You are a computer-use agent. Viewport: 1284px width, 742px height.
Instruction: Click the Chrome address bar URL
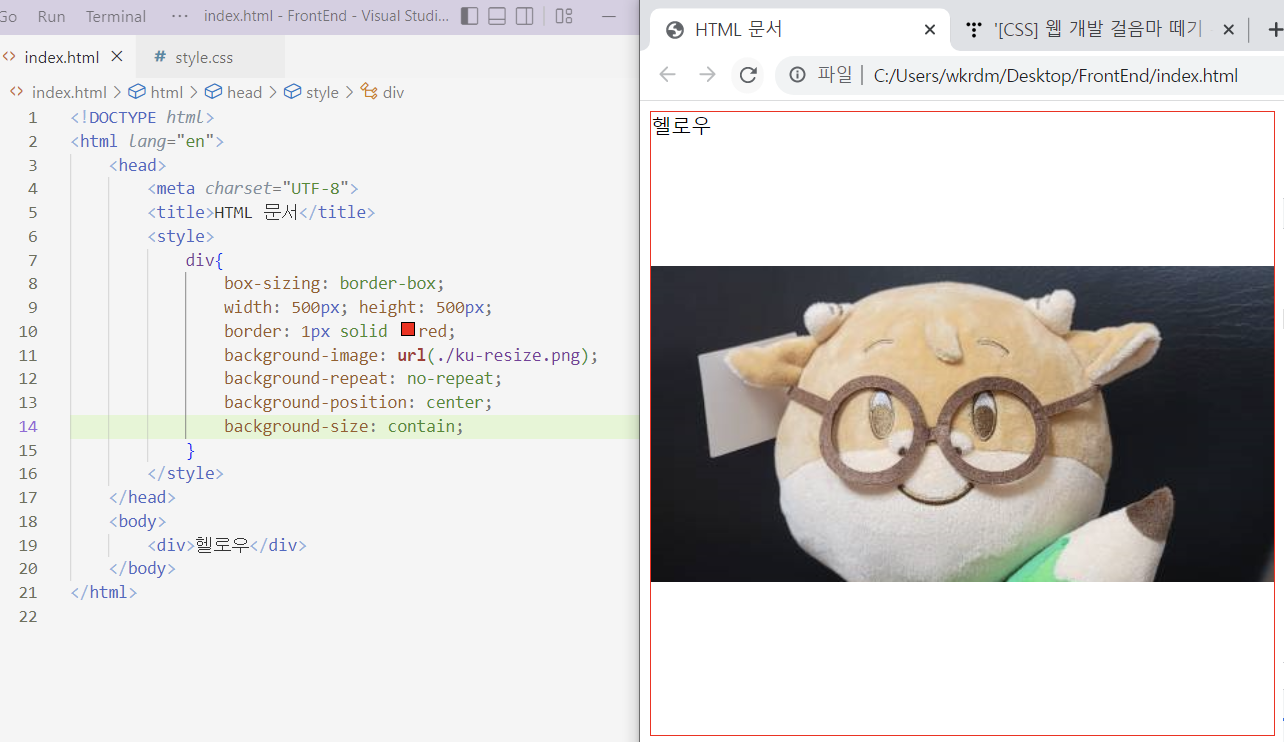click(1055, 75)
